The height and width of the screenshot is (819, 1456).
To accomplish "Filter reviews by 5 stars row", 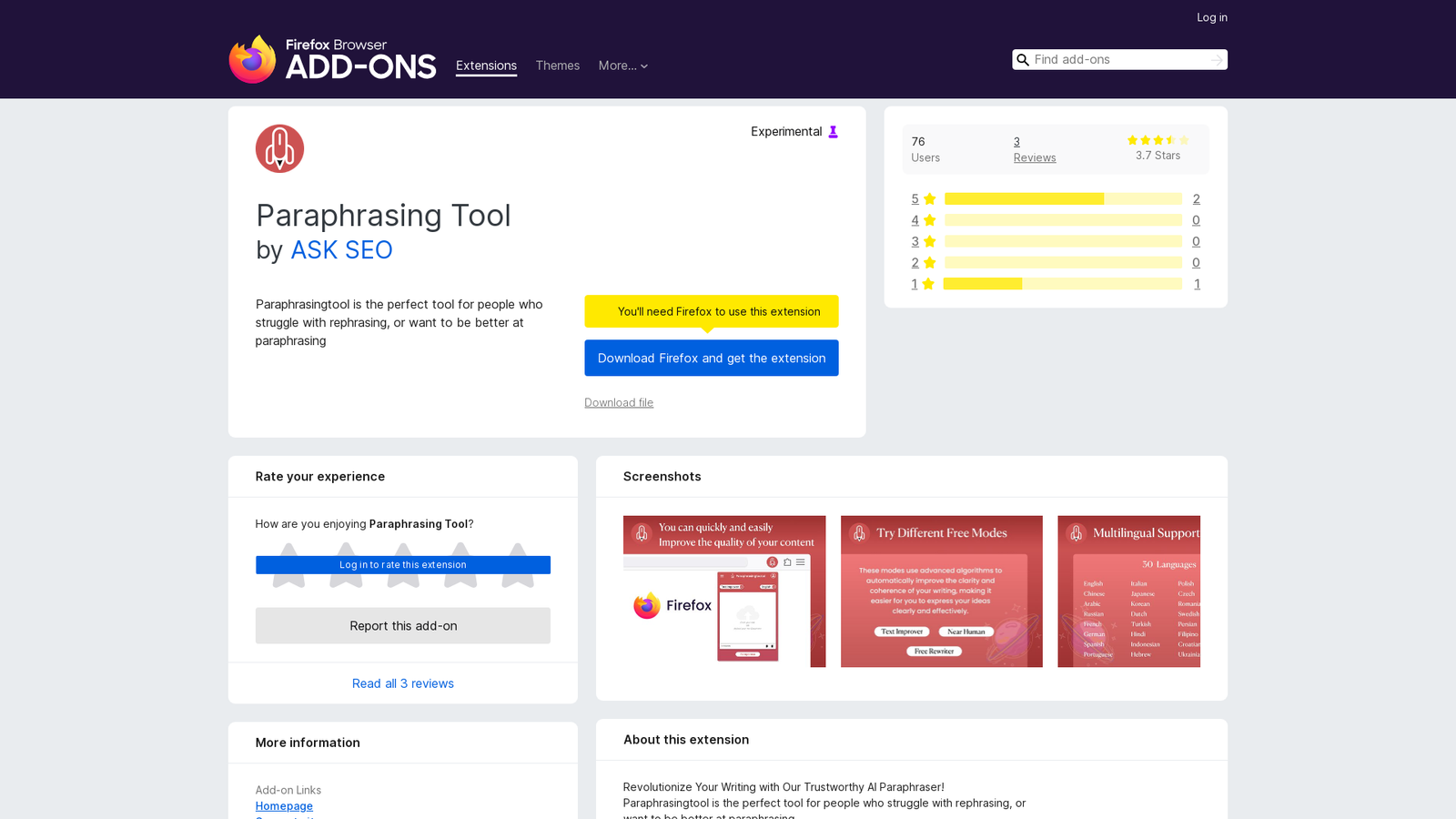I will [1056, 198].
